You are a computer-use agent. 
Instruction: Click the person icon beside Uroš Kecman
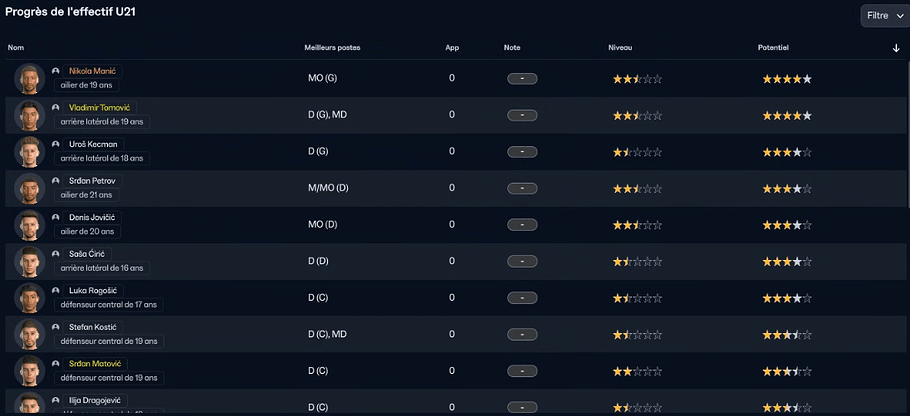point(56,144)
